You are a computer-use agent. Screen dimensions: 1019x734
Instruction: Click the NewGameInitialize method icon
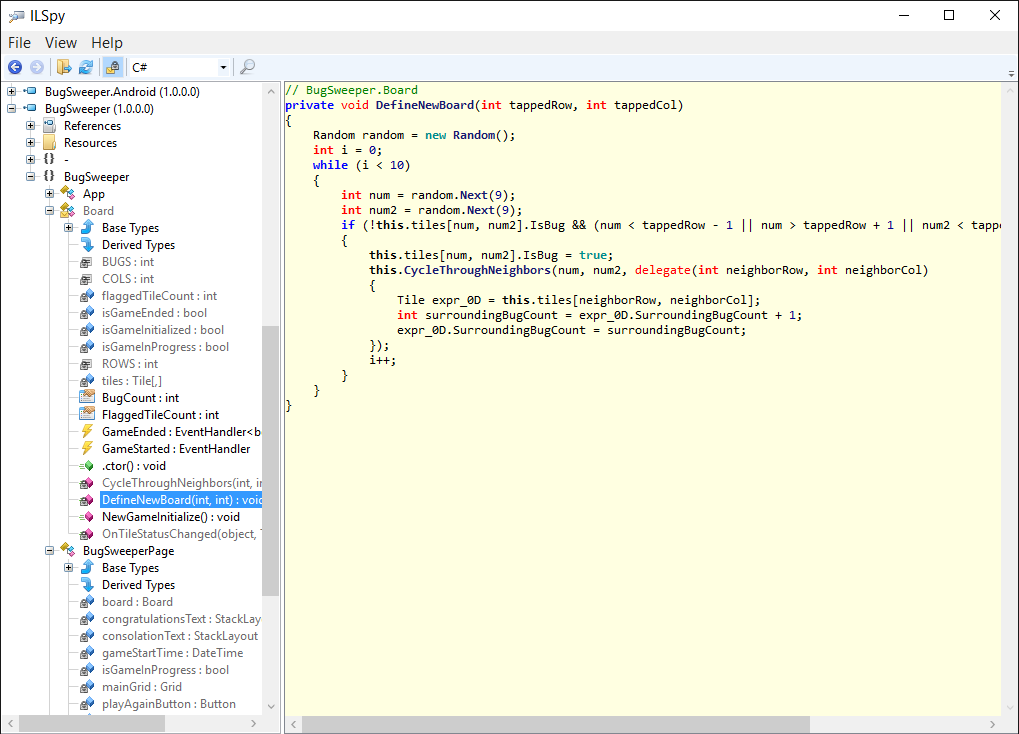pyautogui.click(x=86, y=517)
